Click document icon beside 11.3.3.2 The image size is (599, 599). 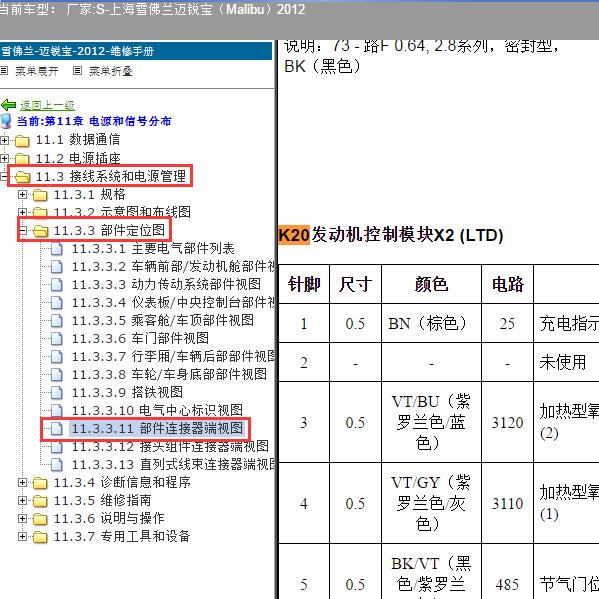tap(57, 267)
